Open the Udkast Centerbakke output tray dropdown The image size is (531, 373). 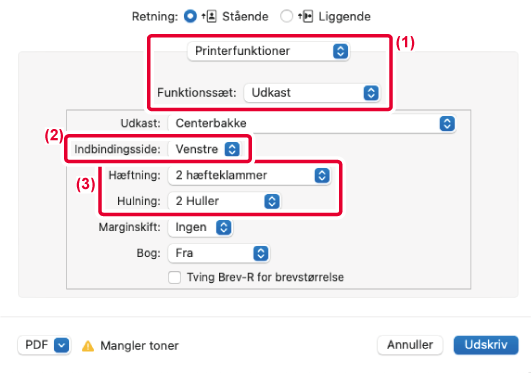click(x=312, y=123)
